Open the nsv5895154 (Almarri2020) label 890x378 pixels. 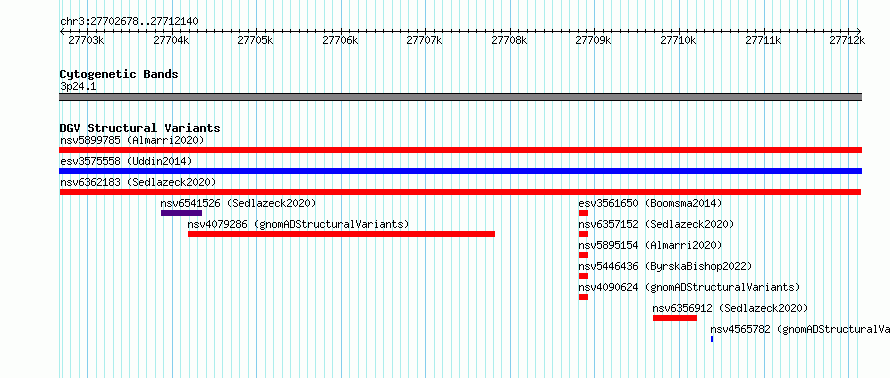tap(650, 245)
